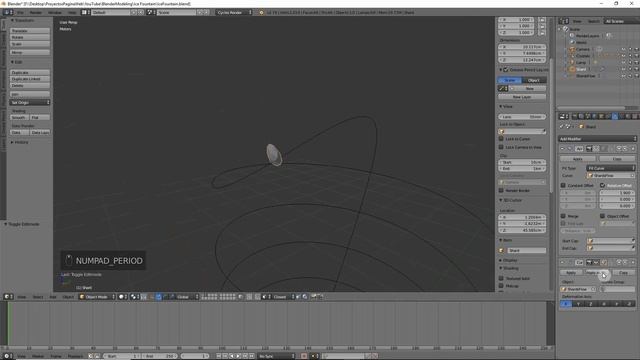
Task: Open the Modifiers wrench tab icon
Action: point(615,117)
